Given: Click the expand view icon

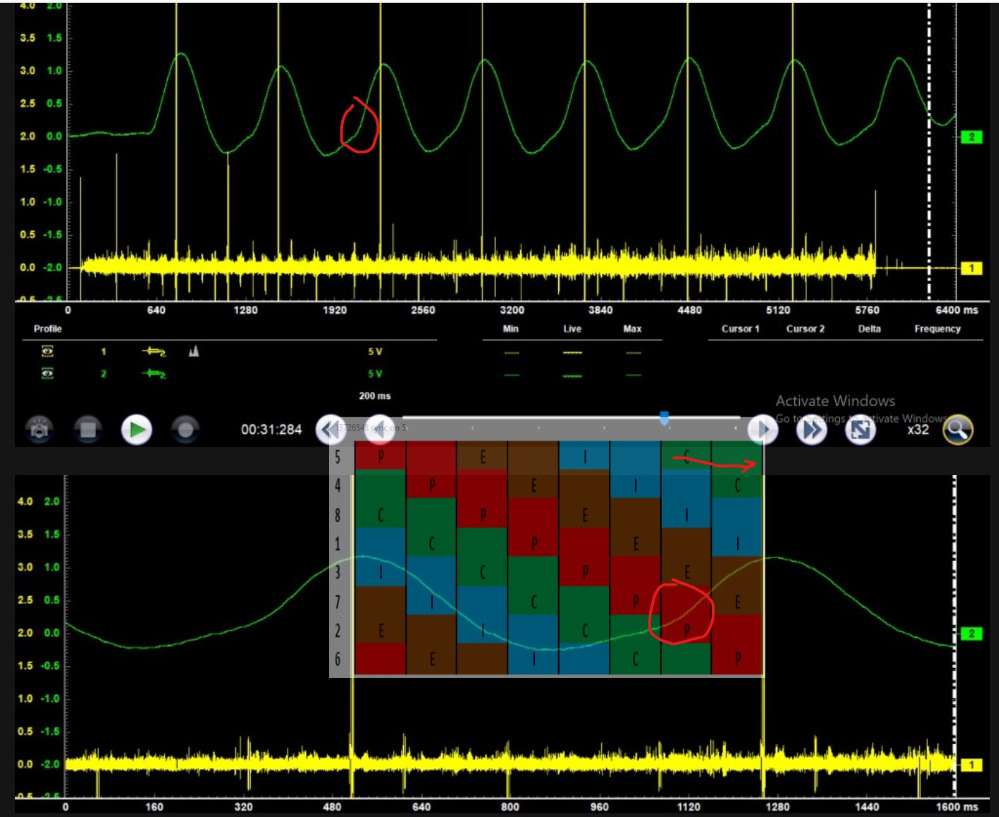Looking at the screenshot, I should (859, 430).
